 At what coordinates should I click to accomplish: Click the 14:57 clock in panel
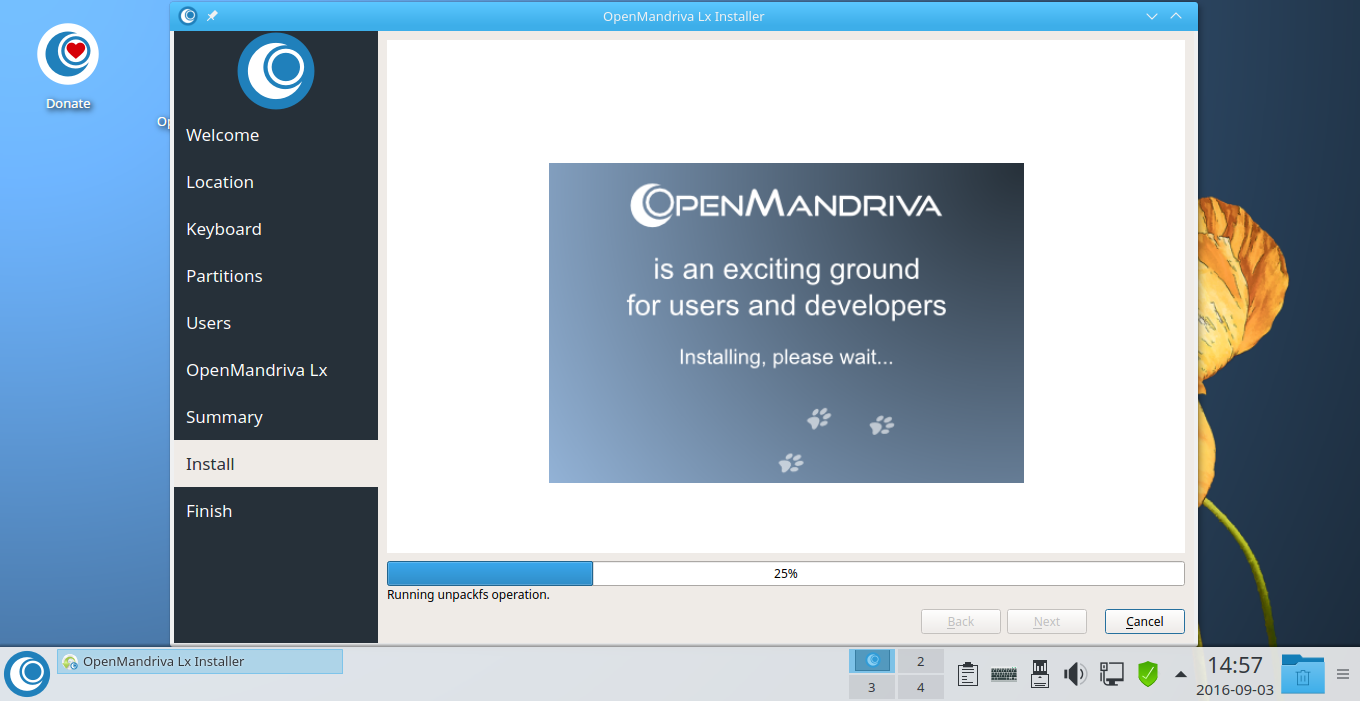point(1235,665)
